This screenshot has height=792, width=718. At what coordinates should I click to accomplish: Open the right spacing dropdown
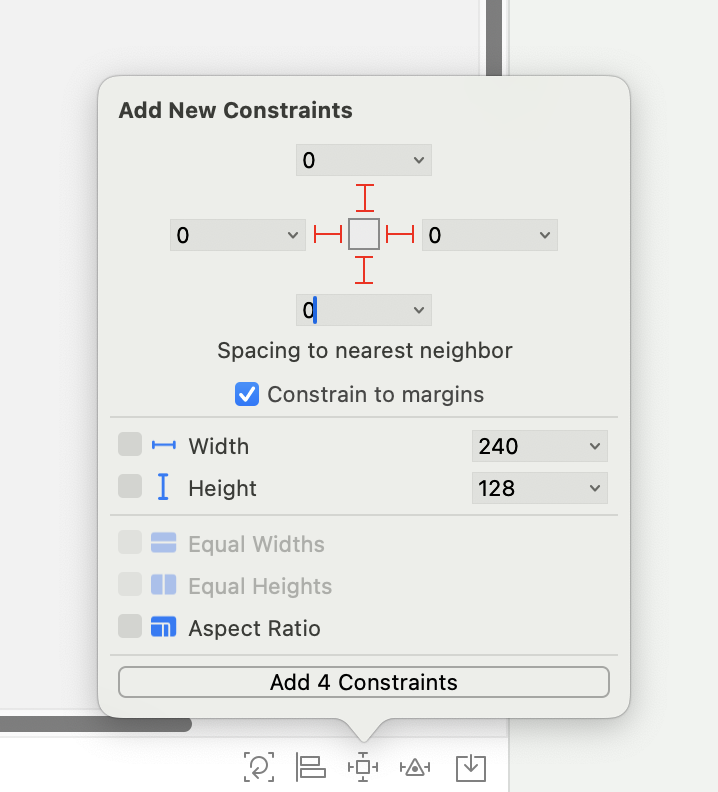tap(544, 236)
